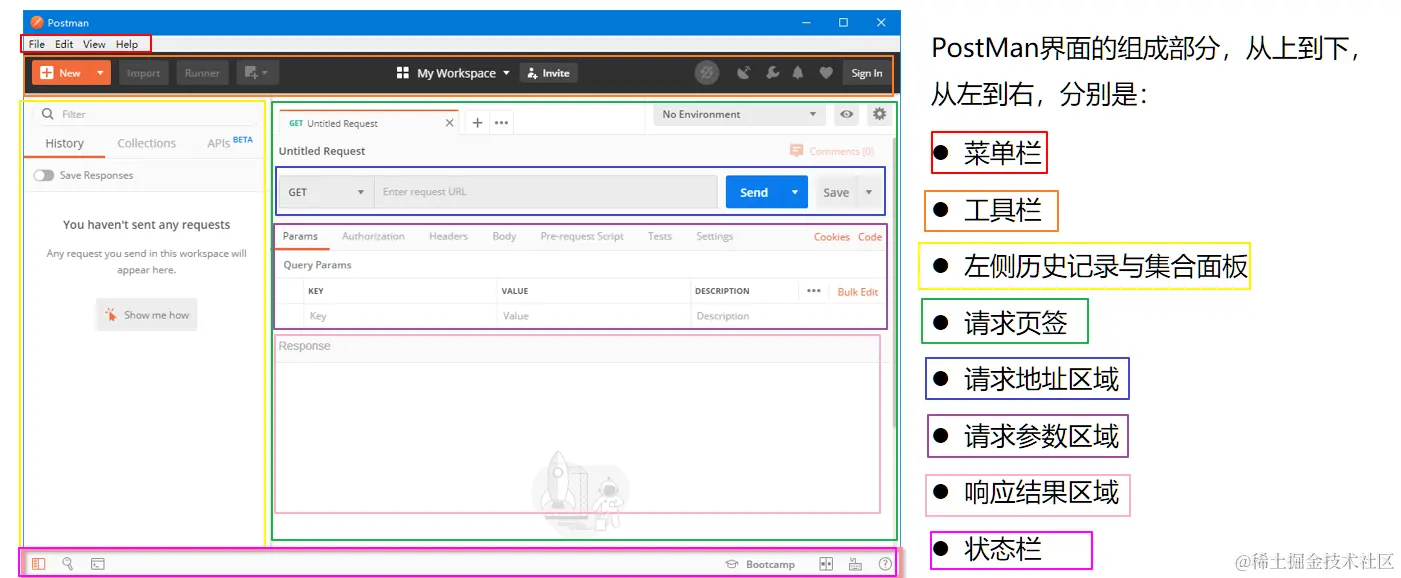Click the Import button
Image resolution: width=1401 pixels, height=578 pixels.
pos(143,73)
